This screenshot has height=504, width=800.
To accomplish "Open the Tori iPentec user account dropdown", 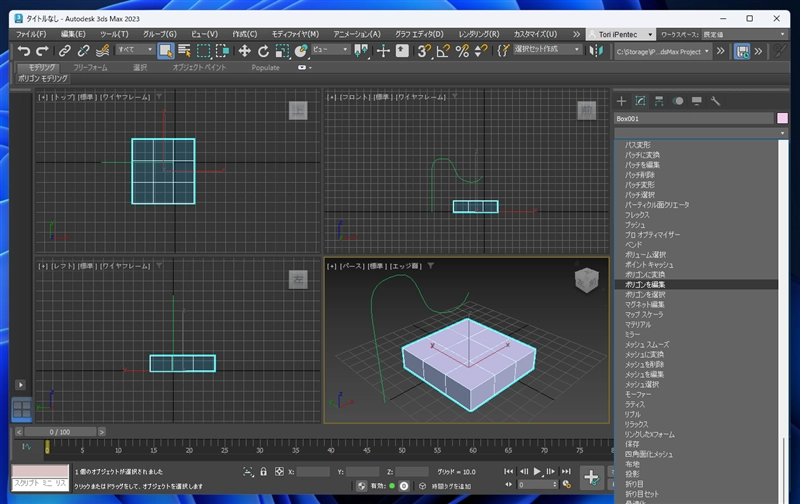I will click(620, 34).
